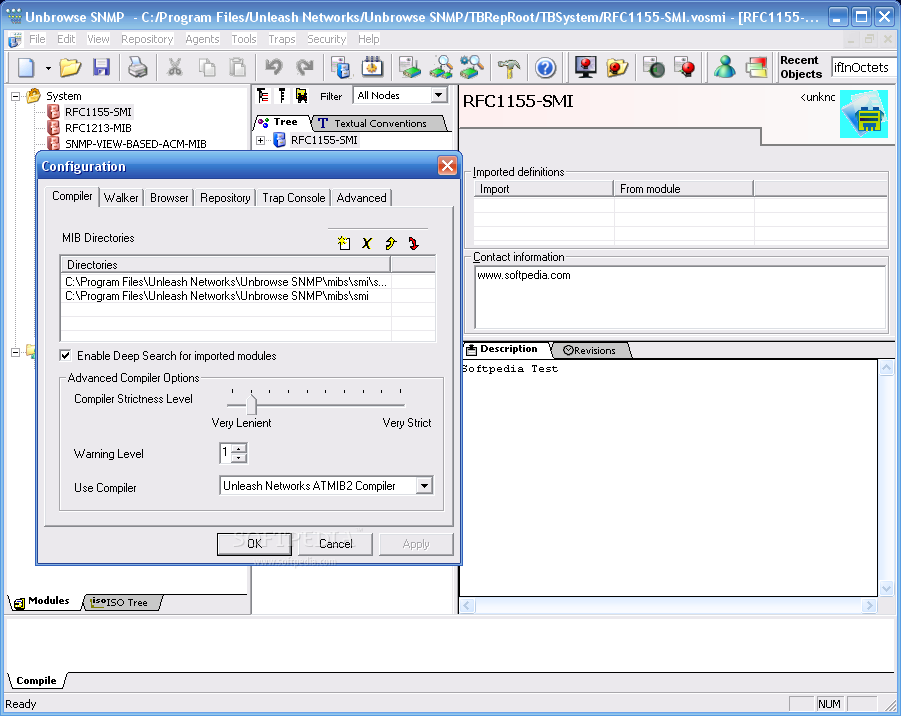Switch to the Walker tab
Screen dimensions: 901x716
[121, 198]
